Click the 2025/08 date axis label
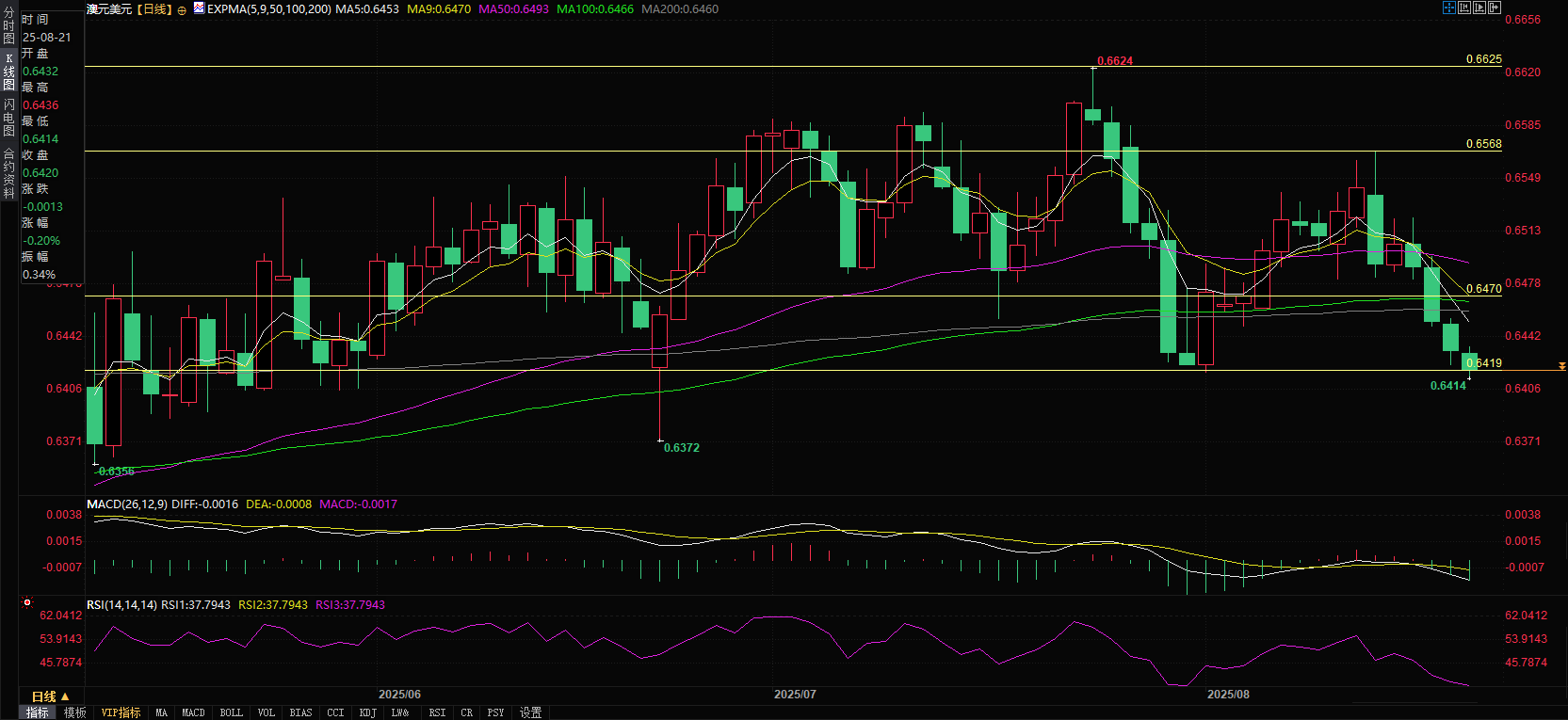 click(1228, 694)
